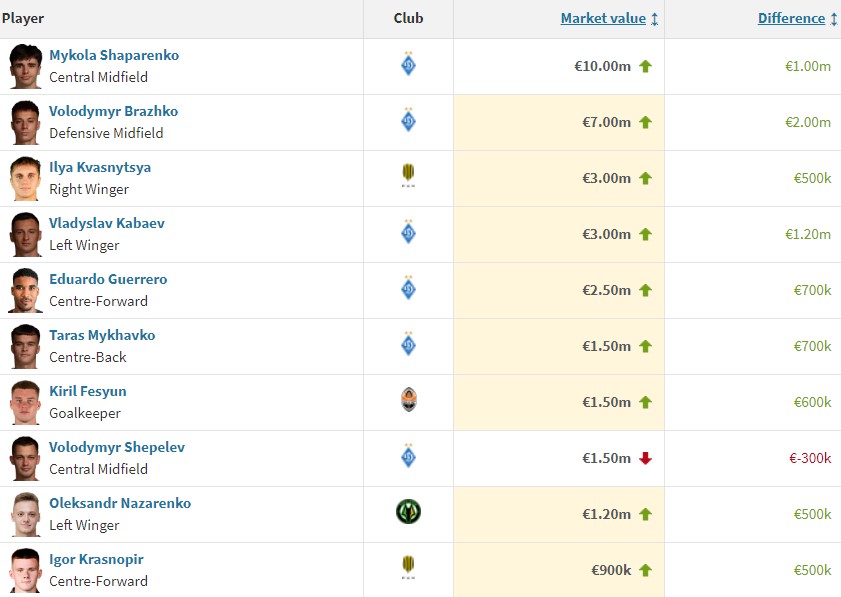Click Dynamo crest beside Eduardo Guerrero

pos(408,290)
